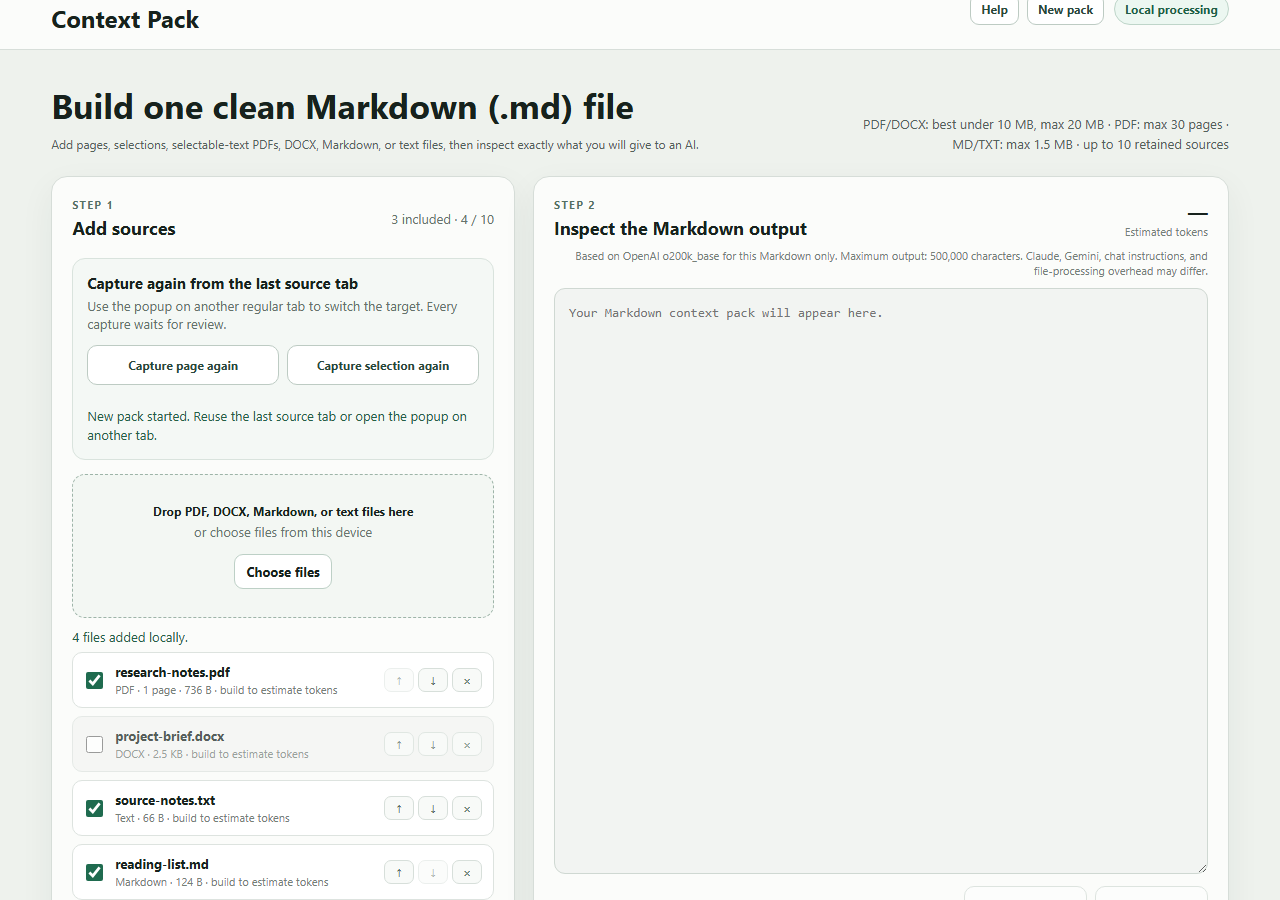This screenshot has width=1280, height=900.
Task: Start a New pack
Action: pyautogui.click(x=1065, y=10)
